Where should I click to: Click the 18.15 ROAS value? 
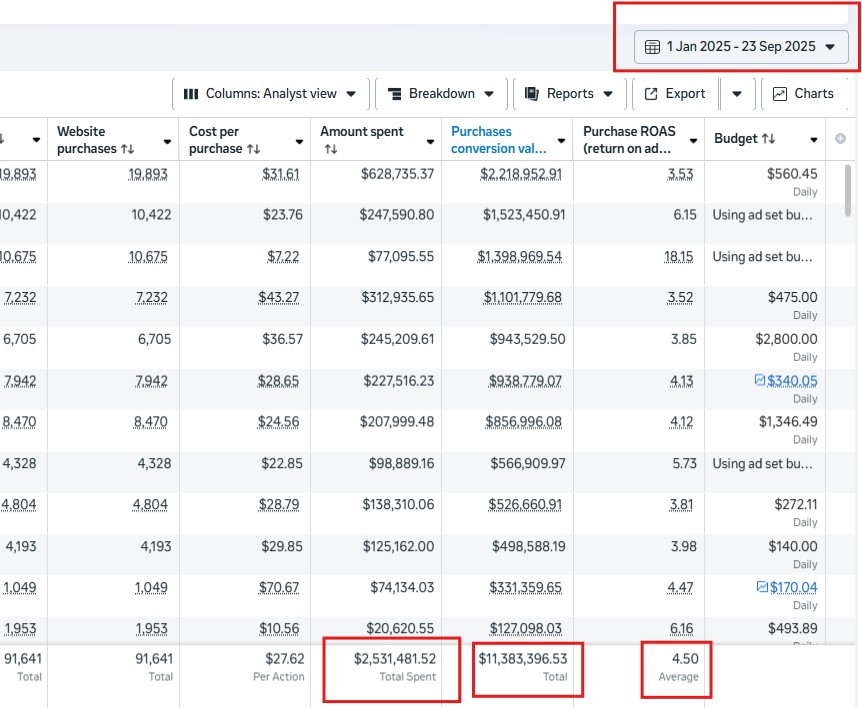pyautogui.click(x=679, y=257)
